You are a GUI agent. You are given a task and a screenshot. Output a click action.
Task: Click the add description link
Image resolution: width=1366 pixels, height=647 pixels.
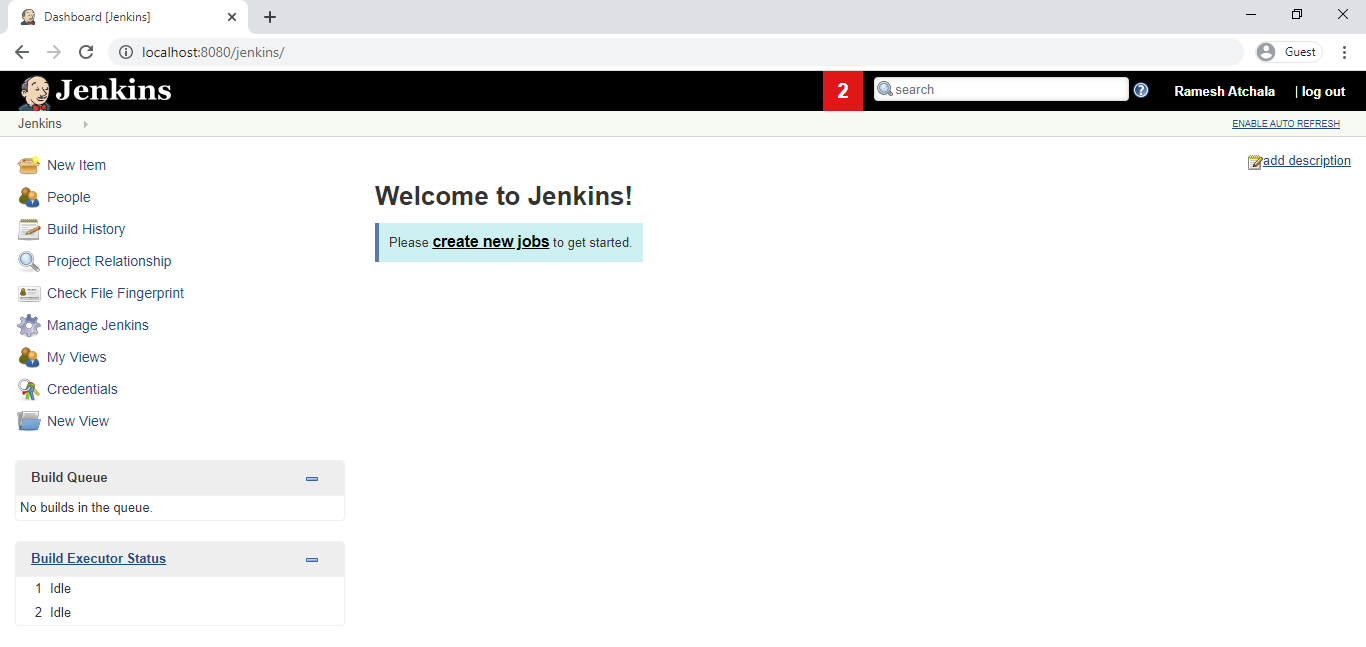point(1307,161)
